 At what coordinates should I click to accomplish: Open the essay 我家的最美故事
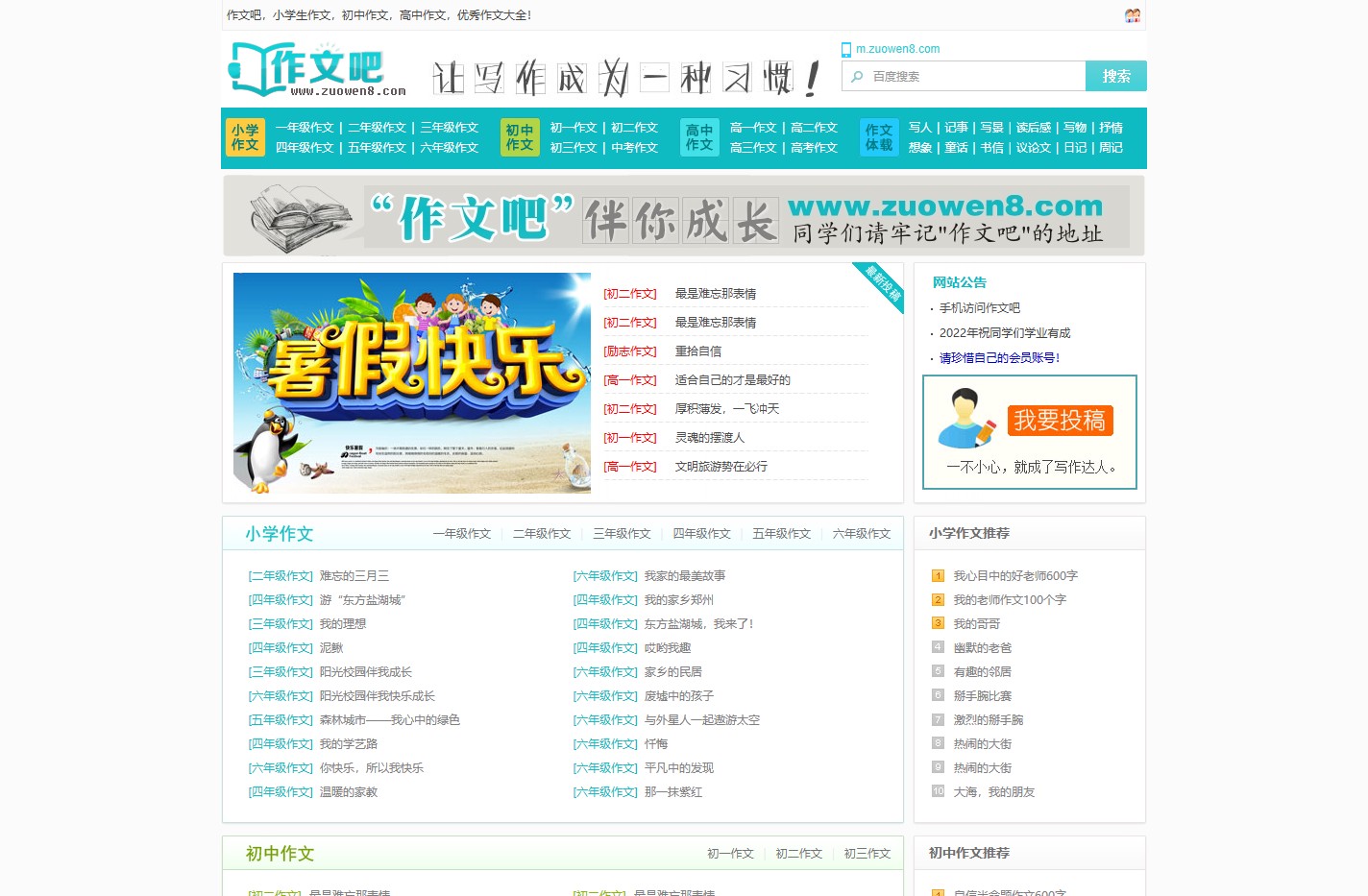click(x=685, y=576)
